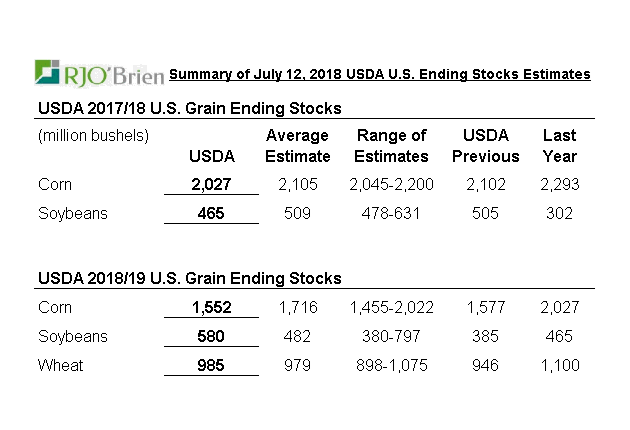The height and width of the screenshot is (430, 630).
Task: Click the corn estimate range 1,455-2,022
Action: pos(392,308)
